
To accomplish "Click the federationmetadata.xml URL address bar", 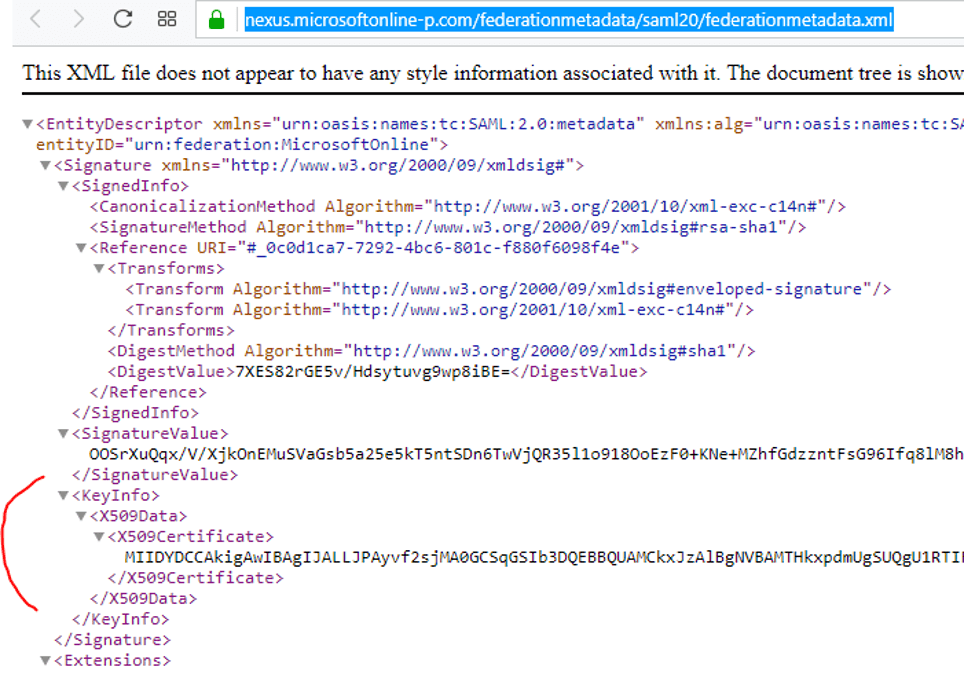I will pyautogui.click(x=569, y=20).
